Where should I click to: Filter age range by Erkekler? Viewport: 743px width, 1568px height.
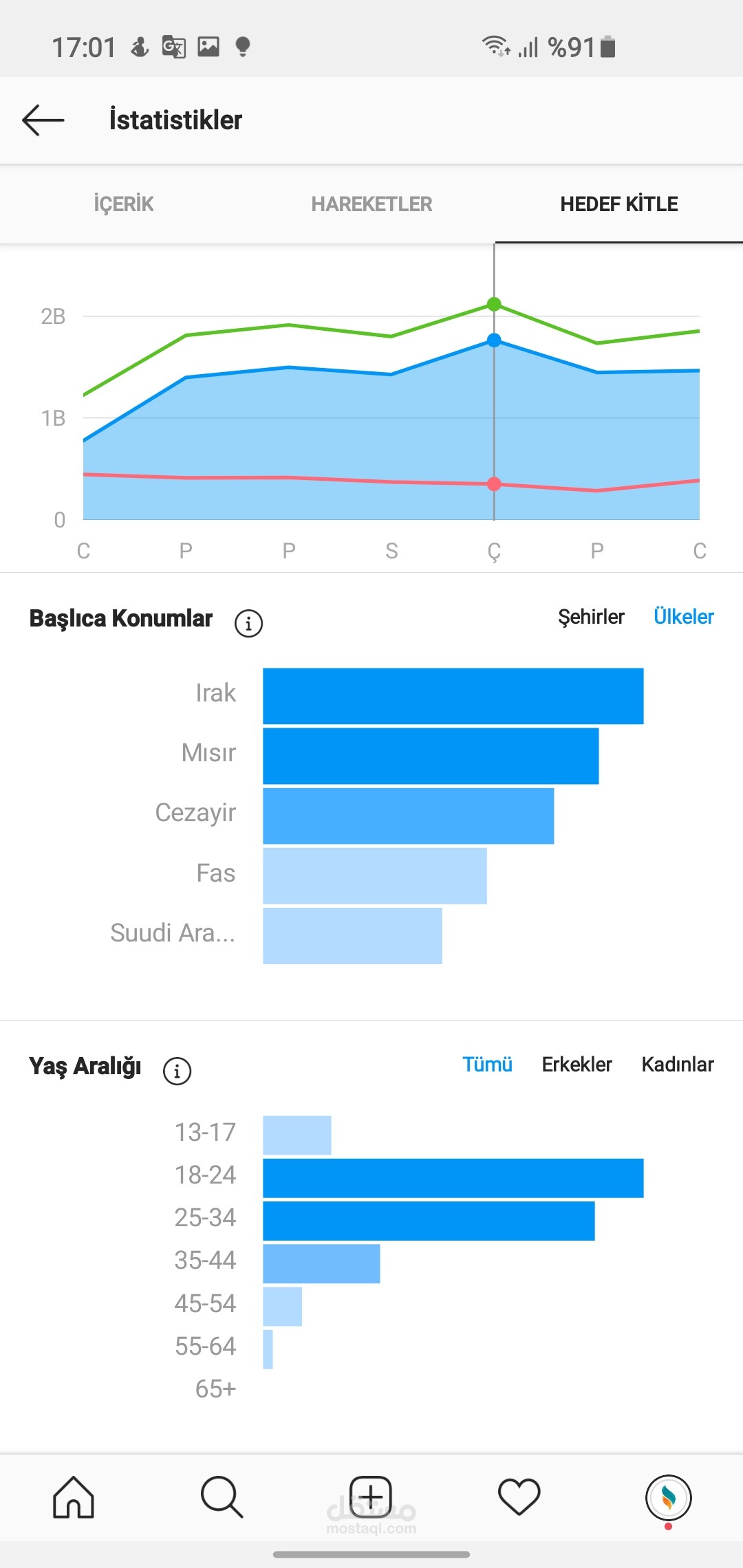[577, 1065]
